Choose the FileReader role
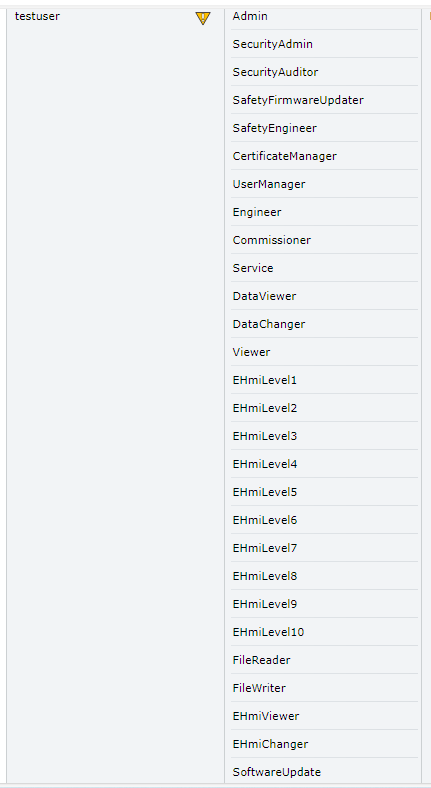This screenshot has height=788, width=431. point(261,660)
